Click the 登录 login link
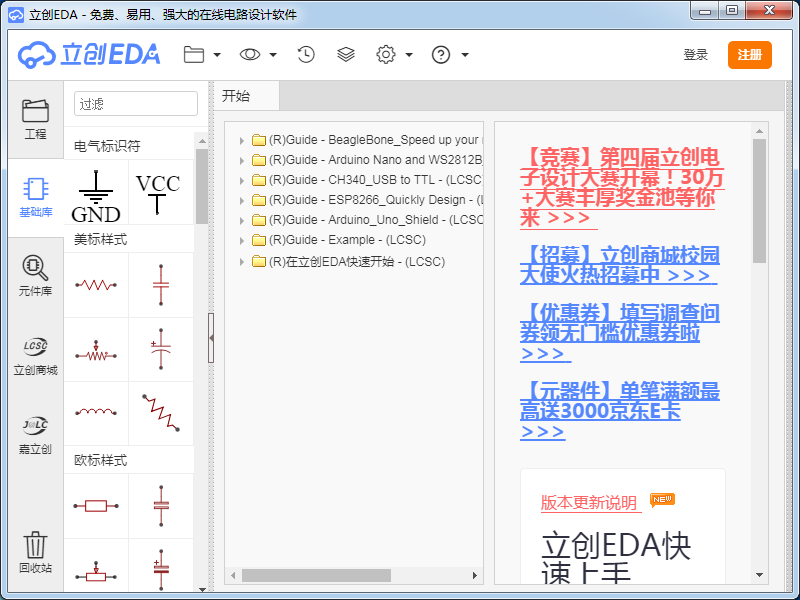Image resolution: width=800 pixels, height=600 pixels. point(695,55)
